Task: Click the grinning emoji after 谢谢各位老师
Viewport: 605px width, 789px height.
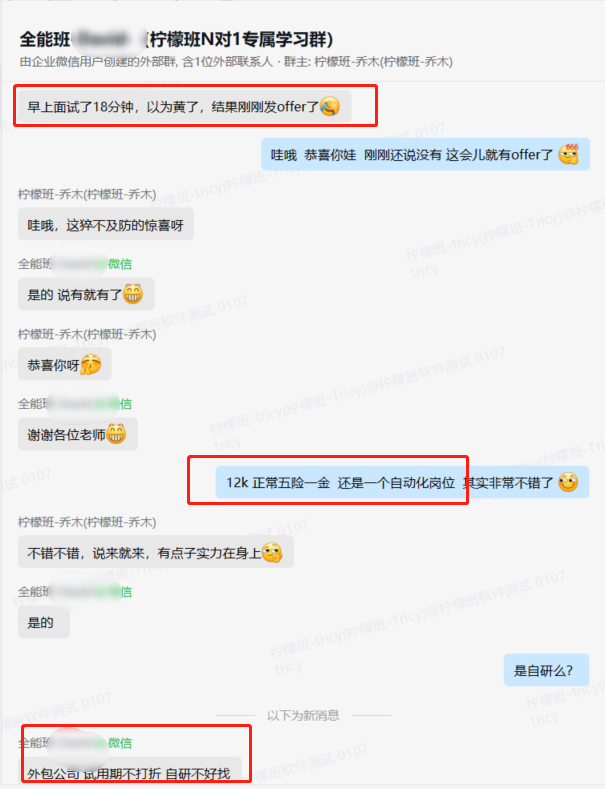Action: pos(116,434)
